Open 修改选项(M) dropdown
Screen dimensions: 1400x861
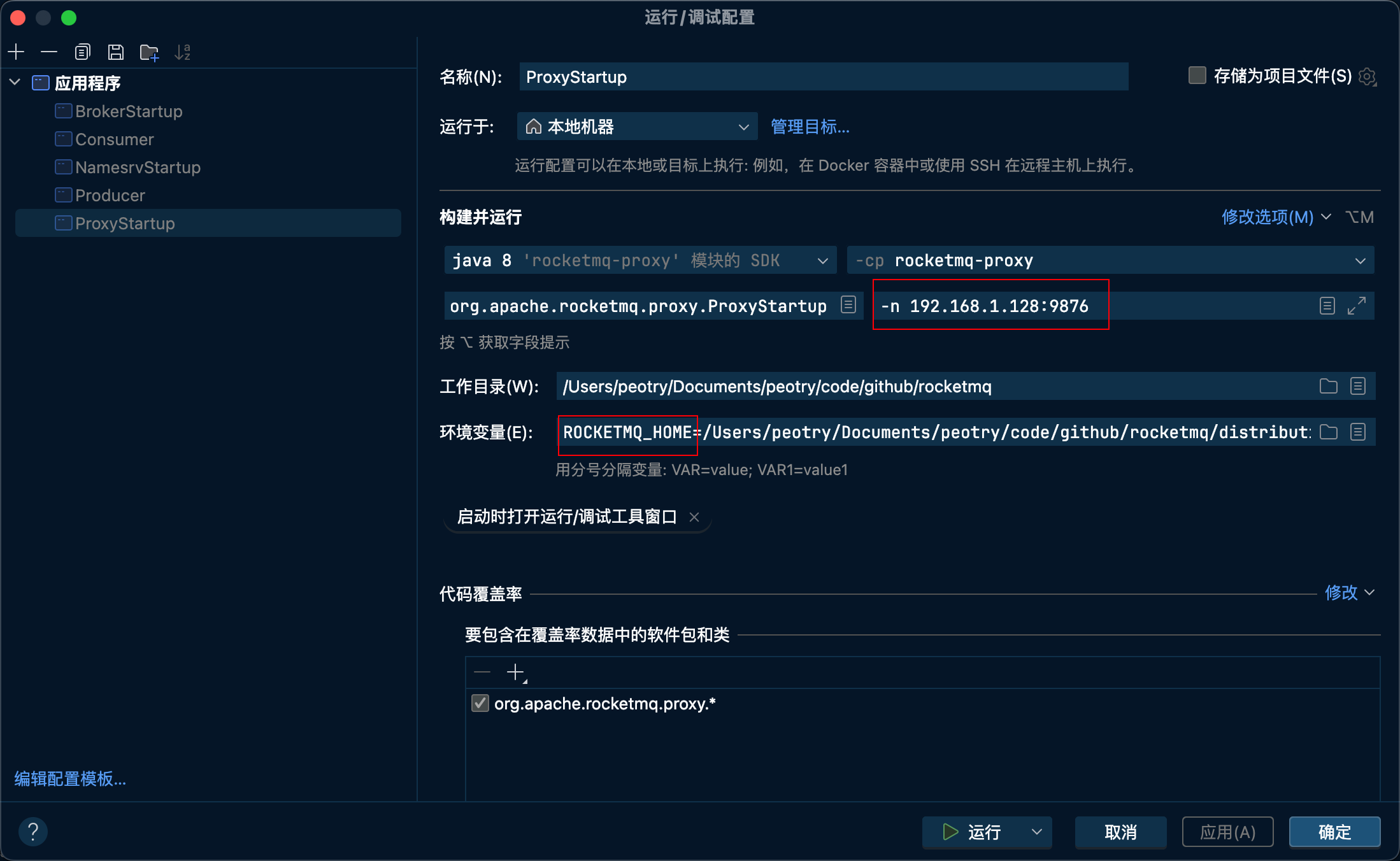pos(1276,217)
